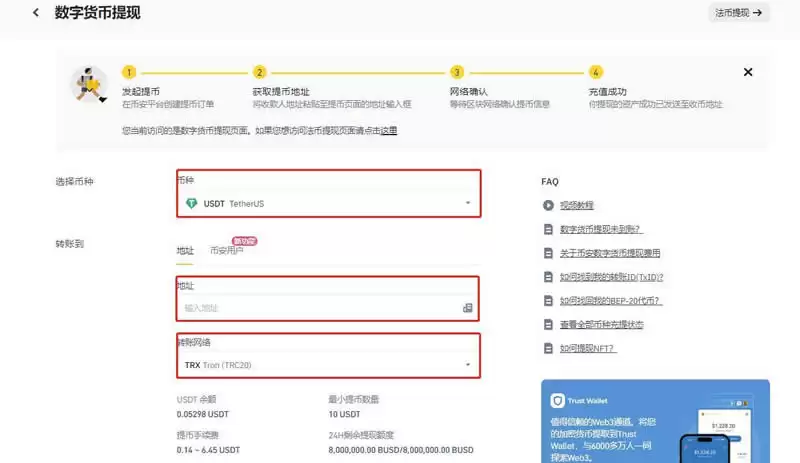The height and width of the screenshot is (463, 800).
Task: Open the 币种 USDT coin dropdown
Action: 328,203
